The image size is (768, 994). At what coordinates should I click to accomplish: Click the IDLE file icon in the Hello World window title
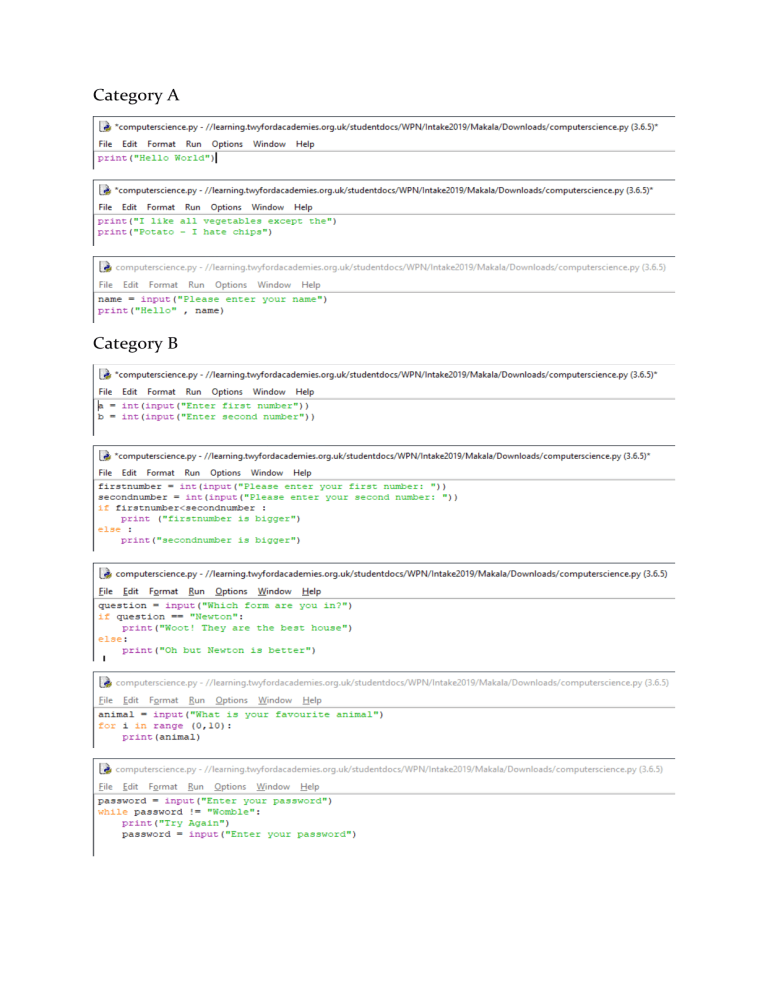105,127
